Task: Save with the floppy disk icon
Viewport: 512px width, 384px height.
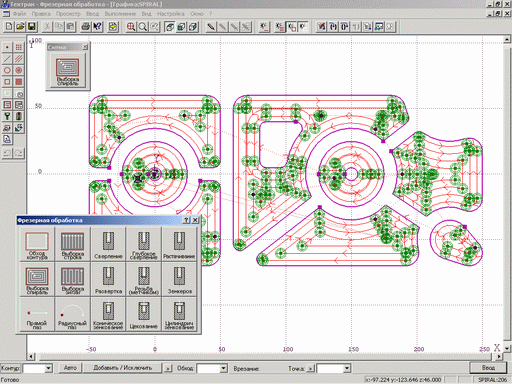Action: tap(32, 27)
